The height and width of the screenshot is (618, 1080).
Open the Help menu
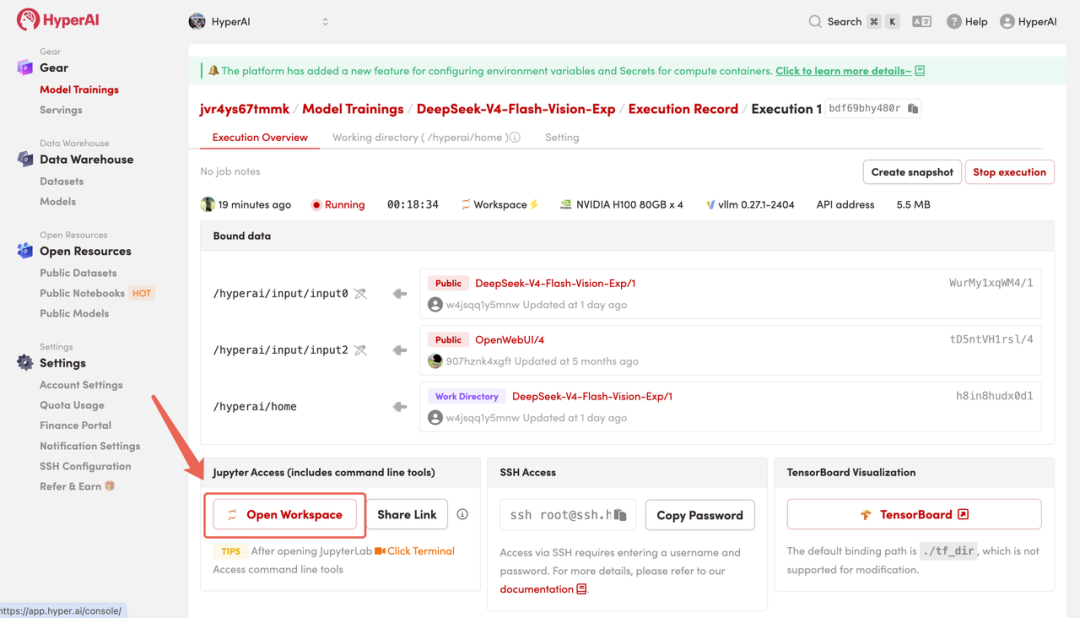pyautogui.click(x=967, y=21)
